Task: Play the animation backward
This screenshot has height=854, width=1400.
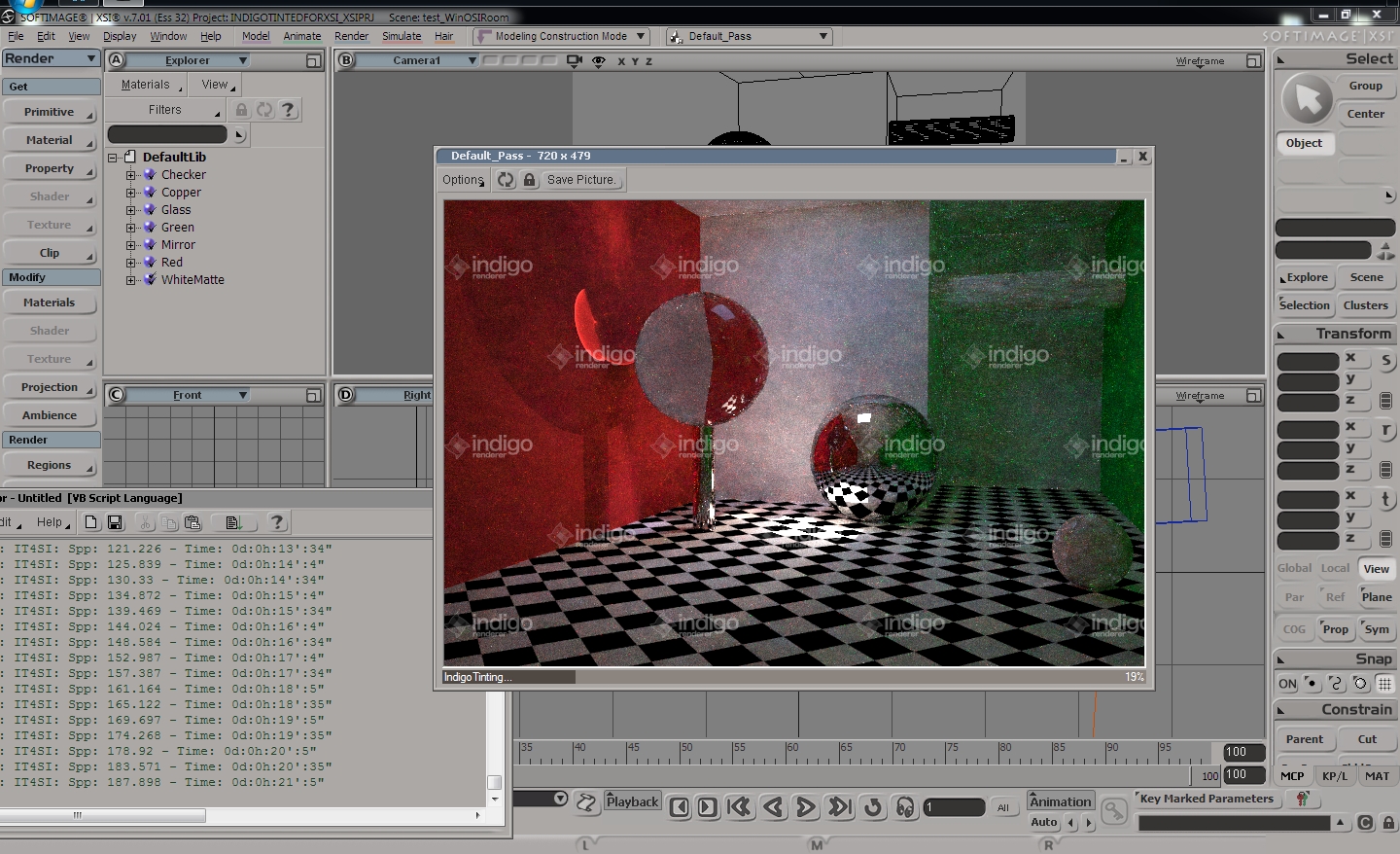Action: (x=774, y=807)
